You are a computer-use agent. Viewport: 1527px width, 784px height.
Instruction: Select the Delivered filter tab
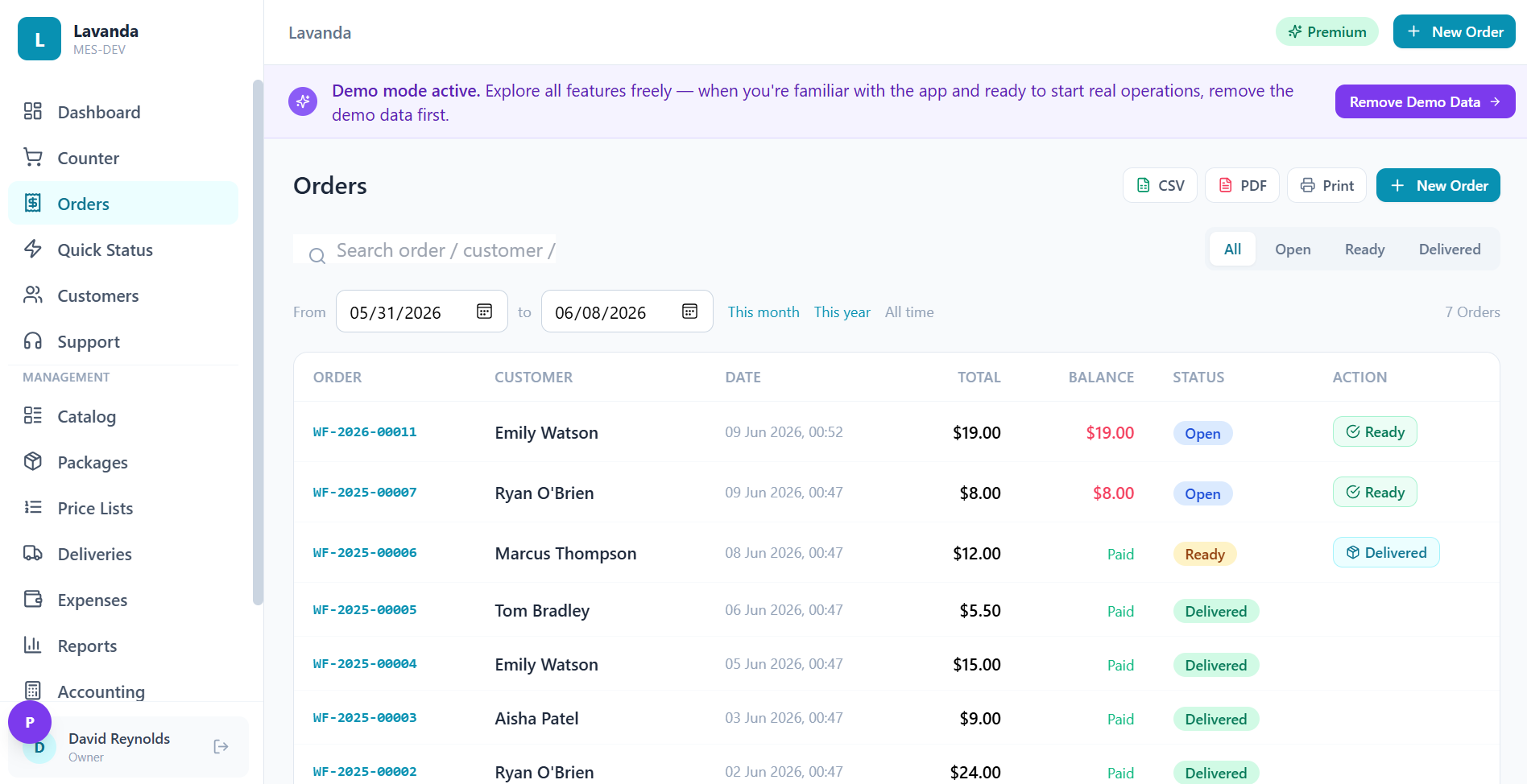1450,249
